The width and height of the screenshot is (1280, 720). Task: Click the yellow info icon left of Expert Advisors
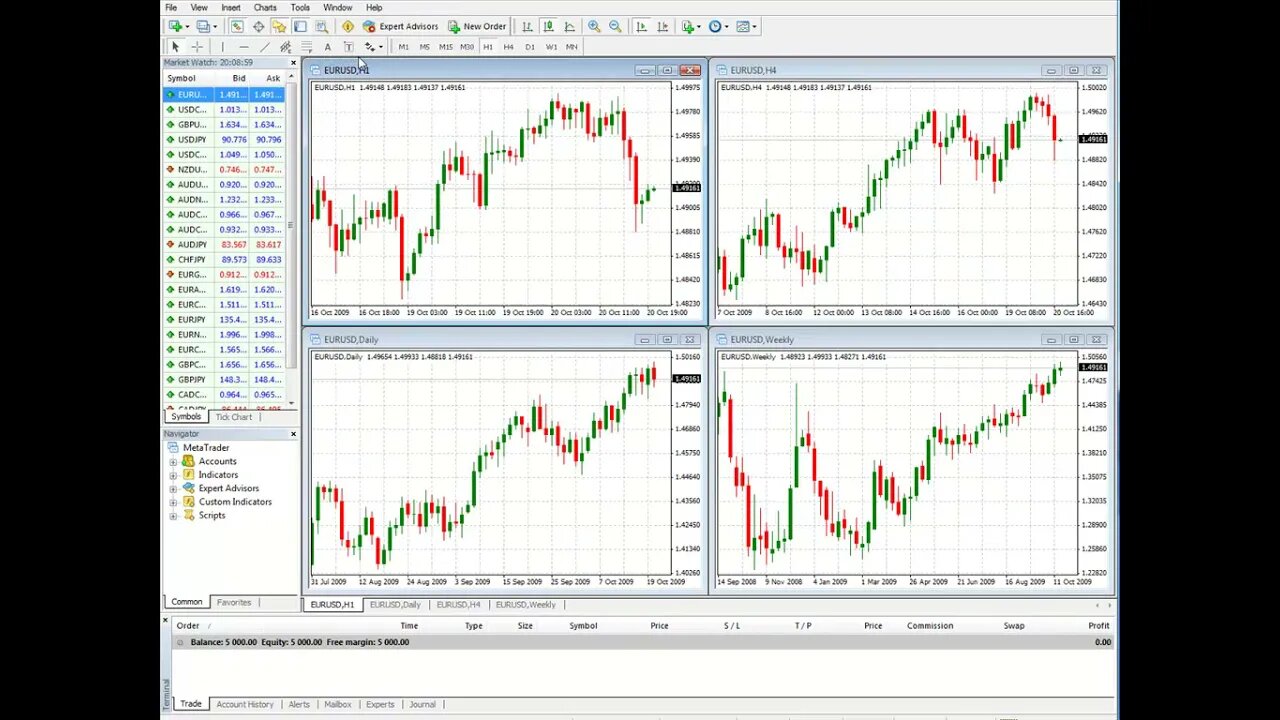click(347, 26)
